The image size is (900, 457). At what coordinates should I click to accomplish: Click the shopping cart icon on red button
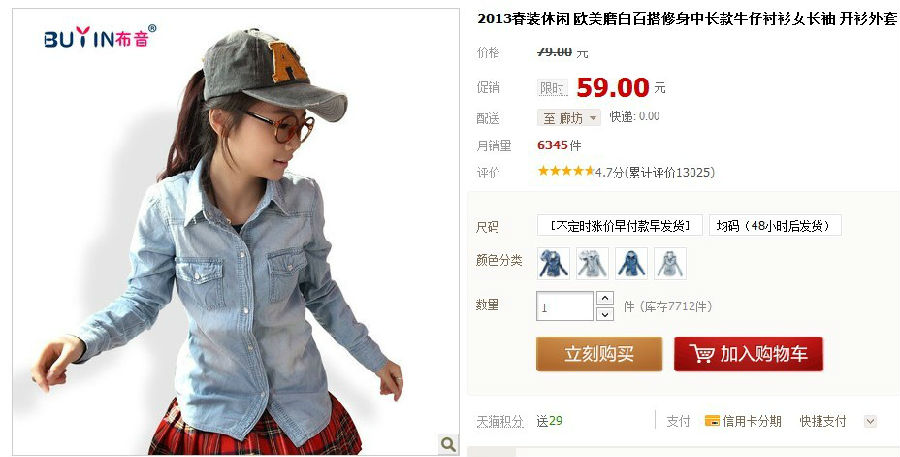pyautogui.click(x=701, y=354)
